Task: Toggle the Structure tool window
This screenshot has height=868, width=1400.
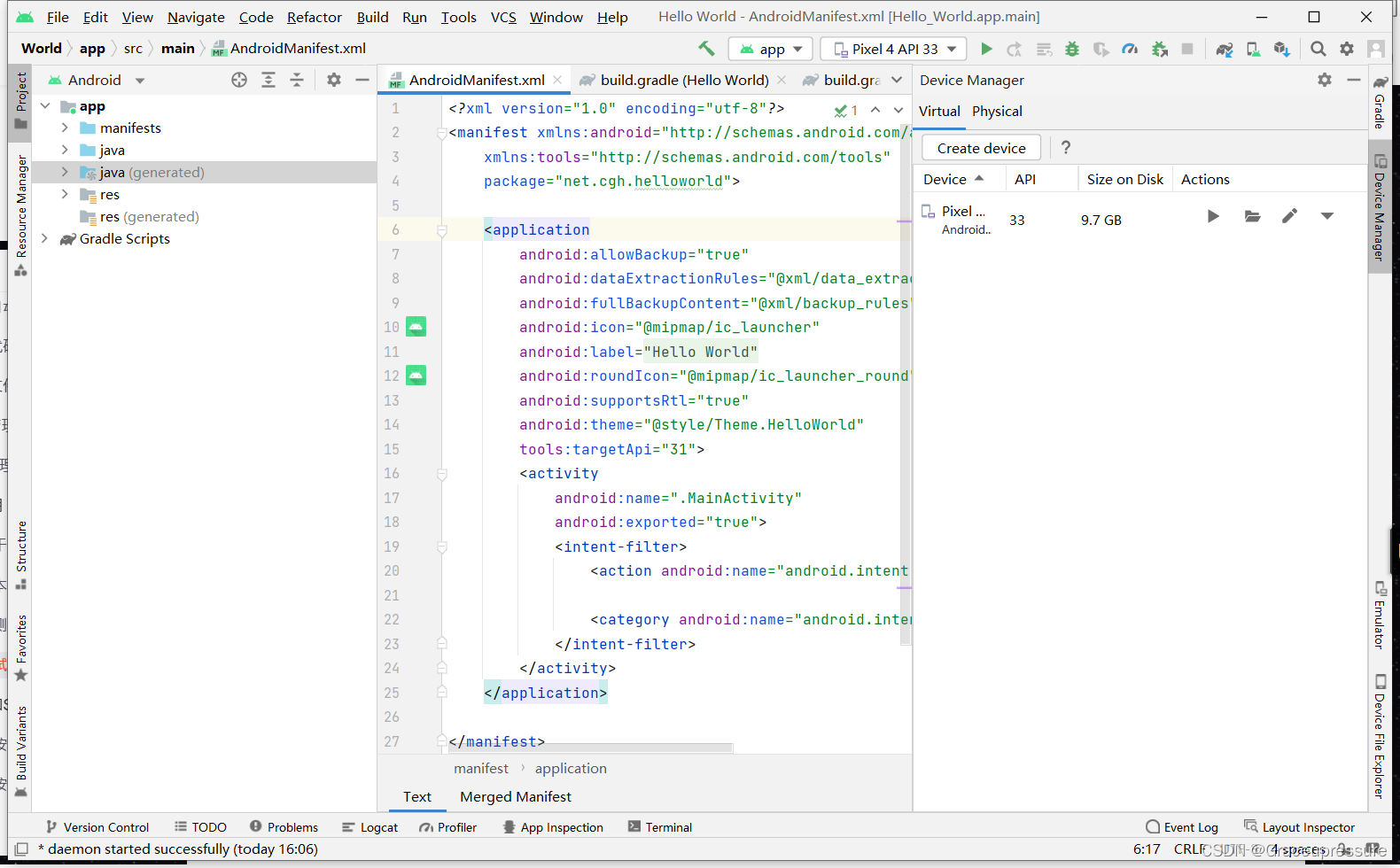Action: (20, 555)
